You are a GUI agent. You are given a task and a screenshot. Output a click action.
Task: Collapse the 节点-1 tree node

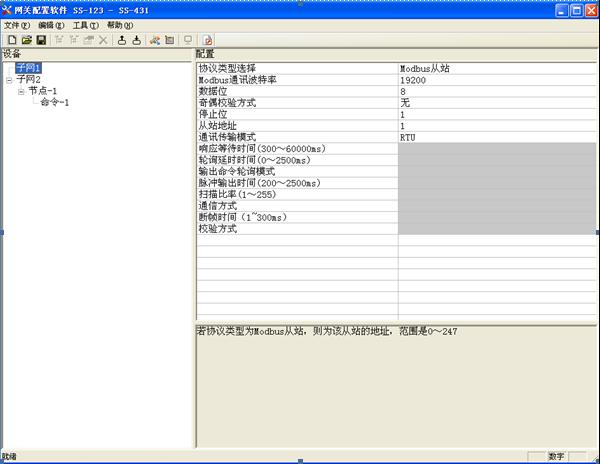(21, 91)
